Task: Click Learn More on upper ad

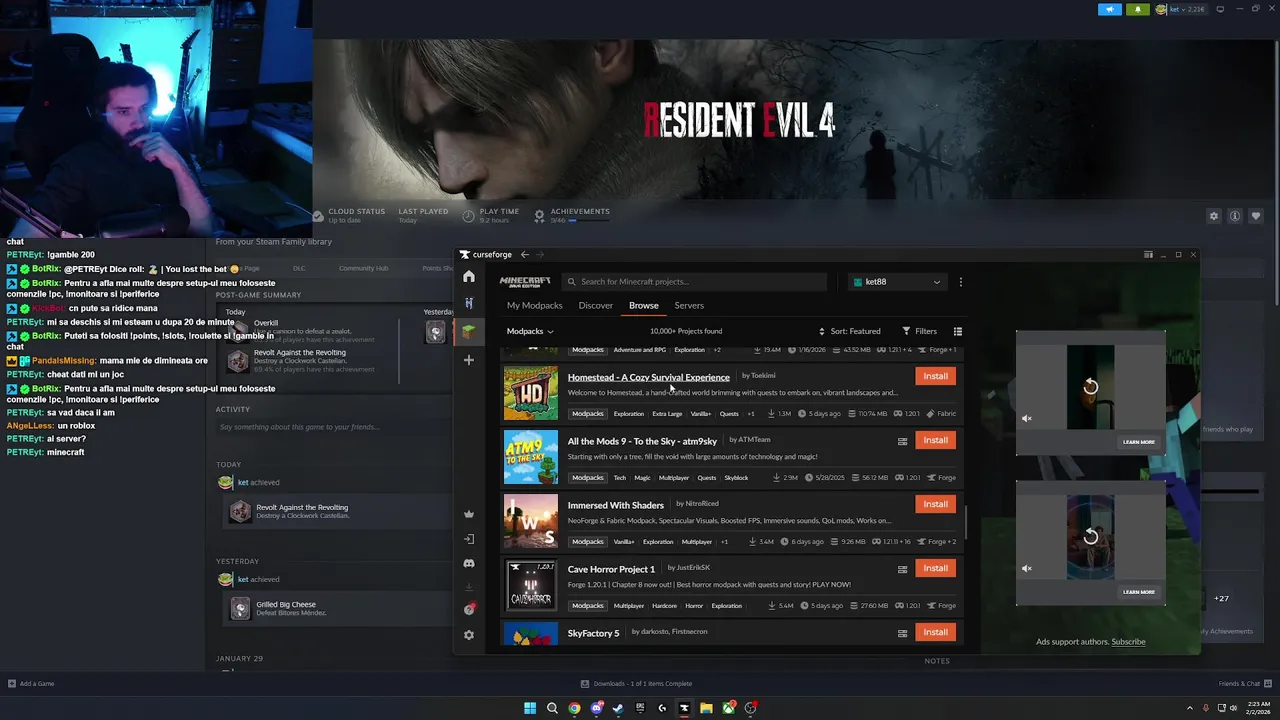Action: click(1138, 442)
